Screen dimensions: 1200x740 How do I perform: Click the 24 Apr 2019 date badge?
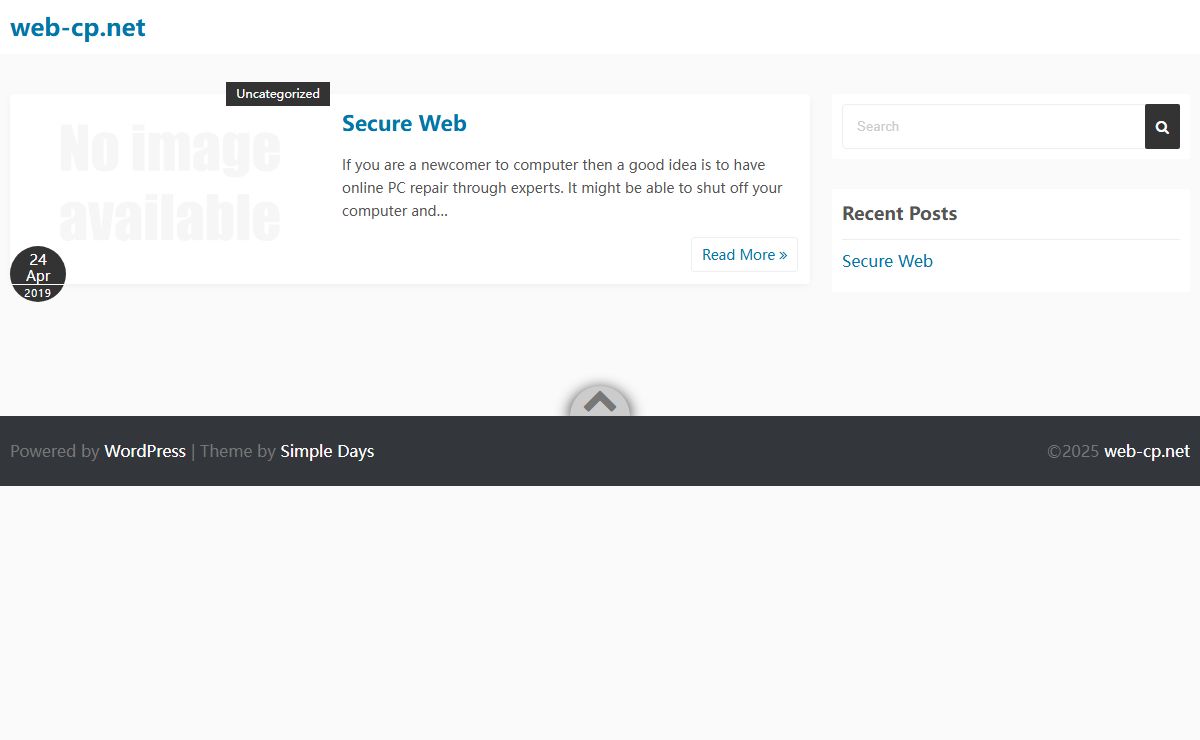(38, 274)
